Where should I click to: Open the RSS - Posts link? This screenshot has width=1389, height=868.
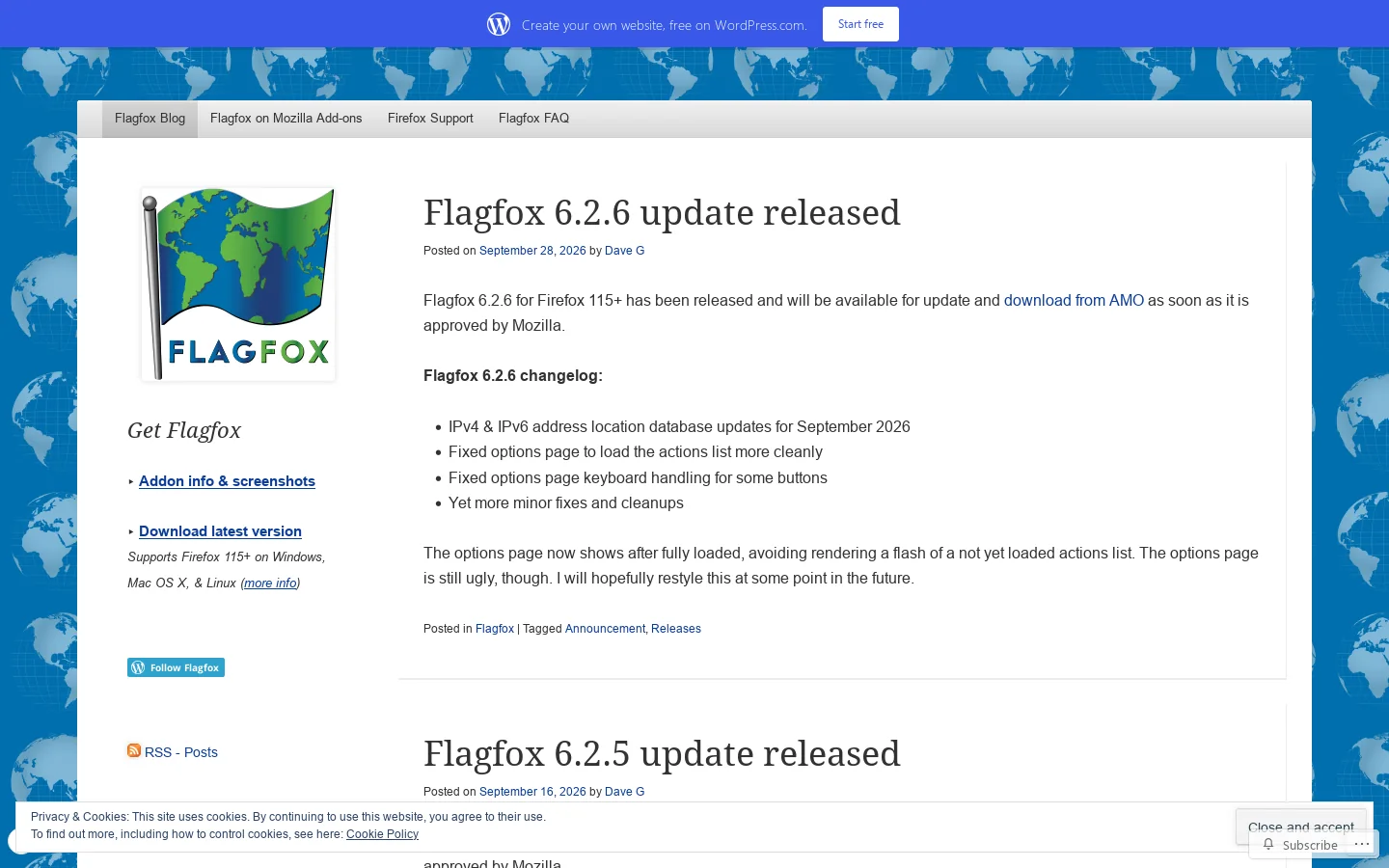tap(181, 752)
